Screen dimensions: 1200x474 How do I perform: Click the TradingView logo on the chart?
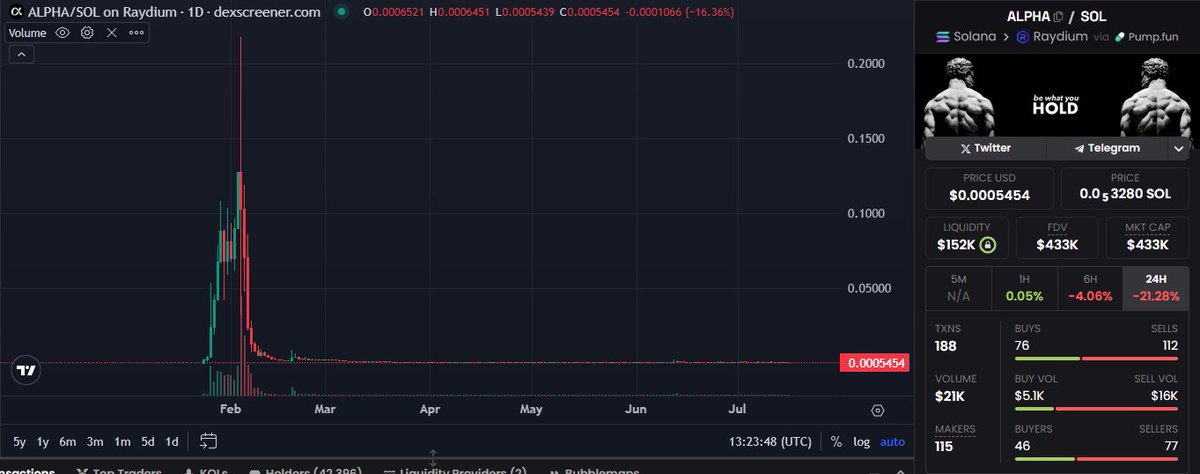coord(25,370)
